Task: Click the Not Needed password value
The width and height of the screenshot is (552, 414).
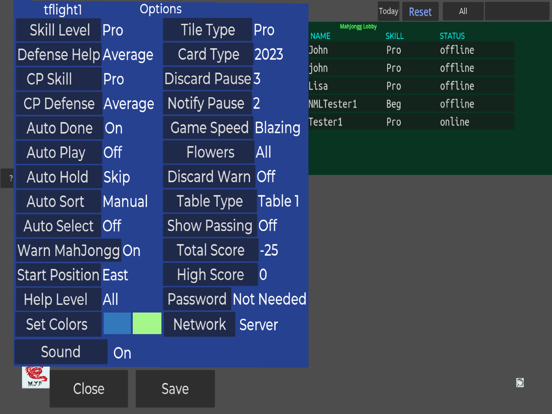Action: click(270, 299)
